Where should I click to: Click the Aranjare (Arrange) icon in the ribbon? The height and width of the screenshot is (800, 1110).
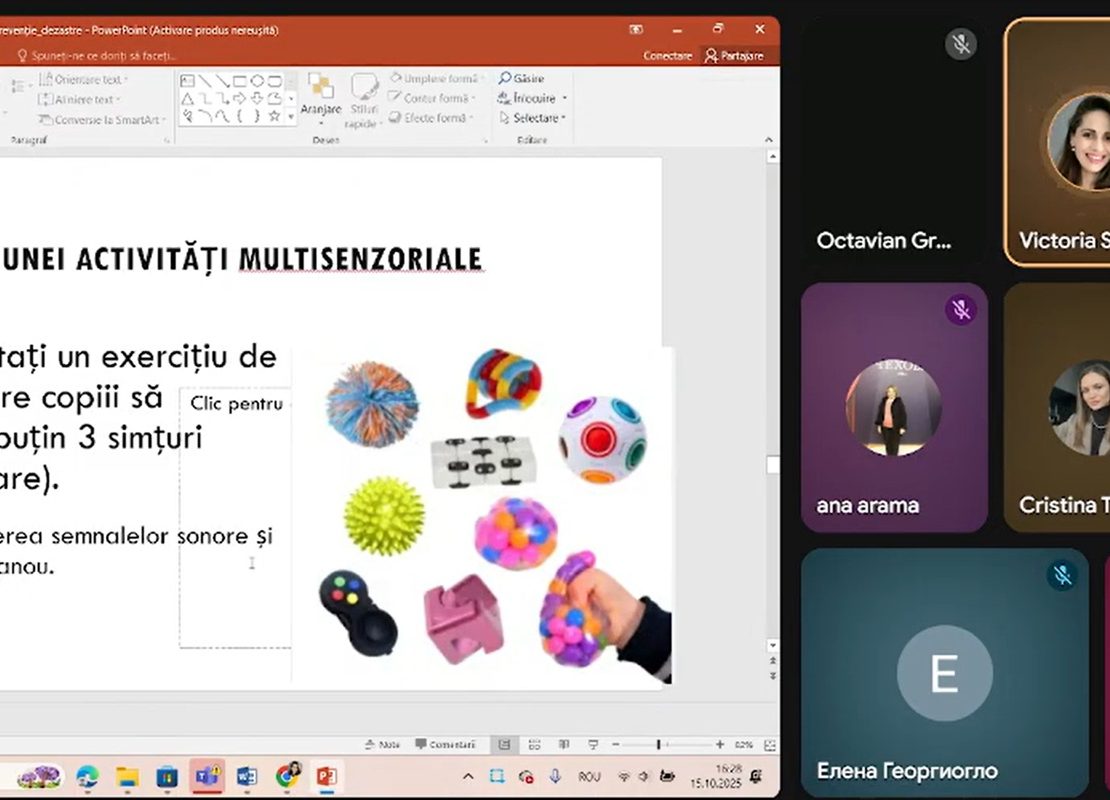[321, 91]
